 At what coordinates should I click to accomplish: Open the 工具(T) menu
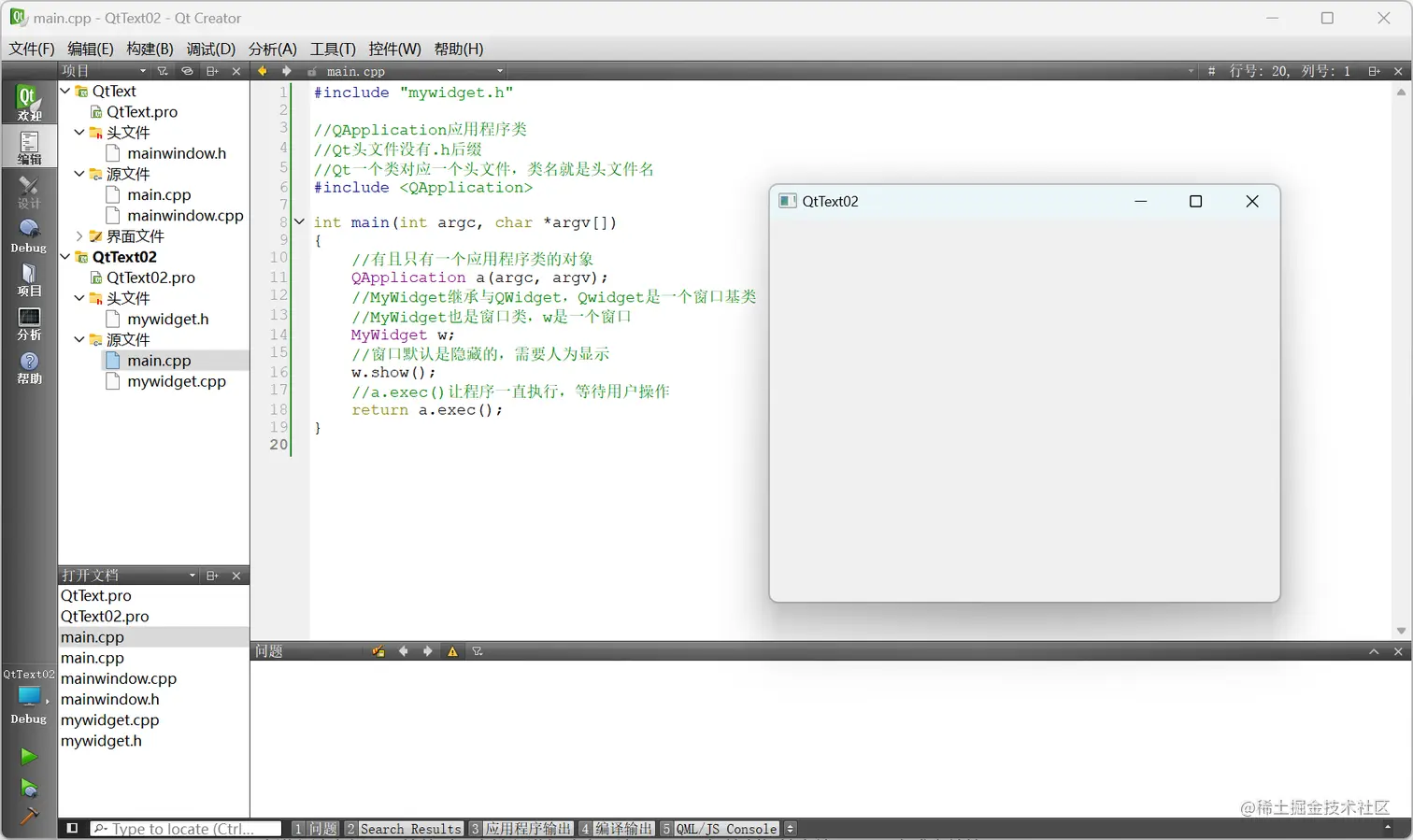[333, 49]
